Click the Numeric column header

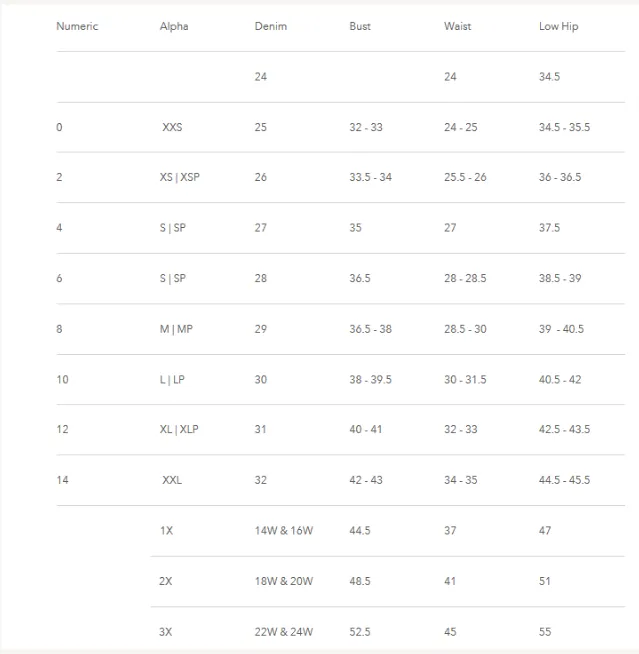77,26
